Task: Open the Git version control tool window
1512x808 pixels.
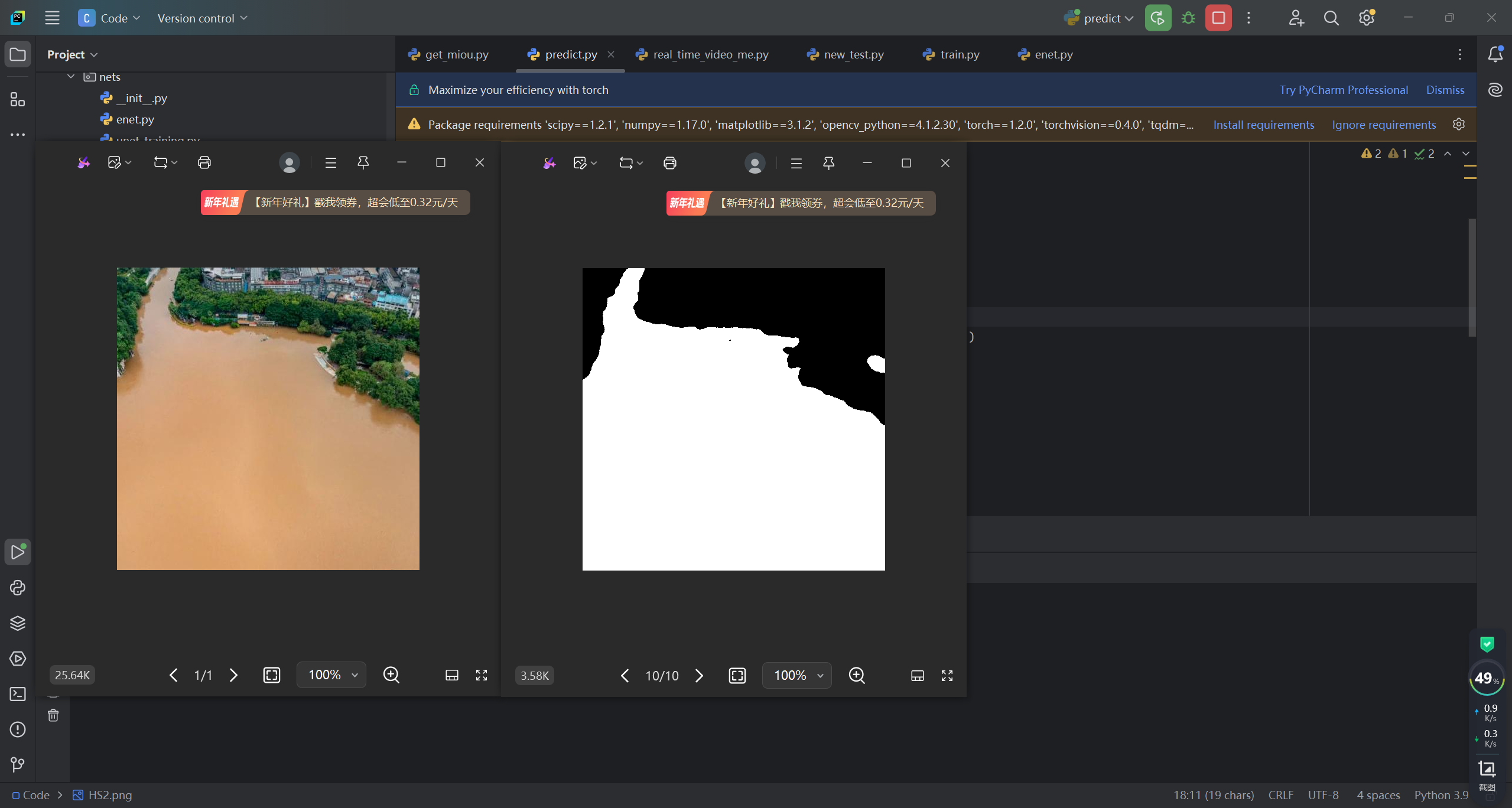Action: click(18, 765)
